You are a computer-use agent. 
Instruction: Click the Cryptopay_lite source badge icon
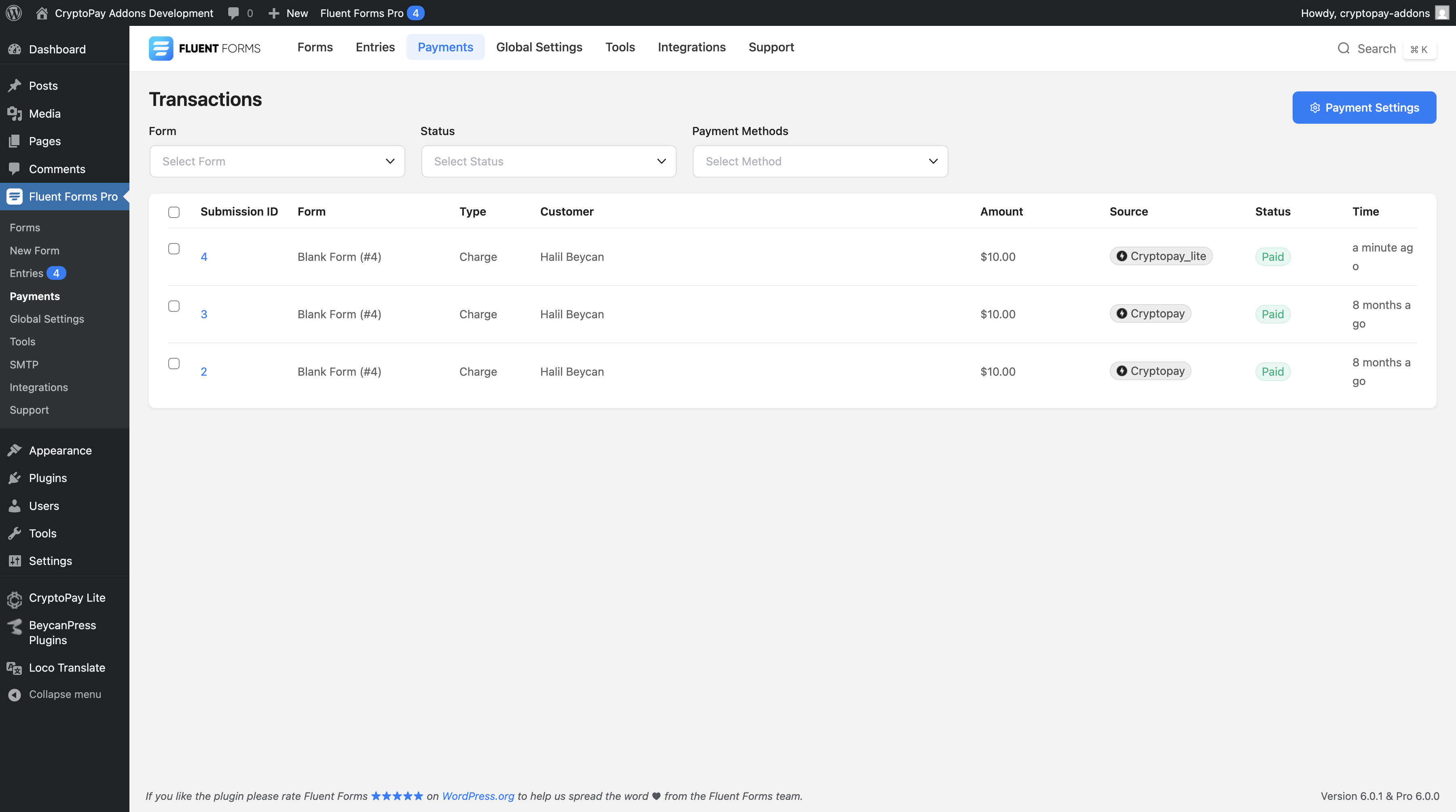tap(1122, 256)
